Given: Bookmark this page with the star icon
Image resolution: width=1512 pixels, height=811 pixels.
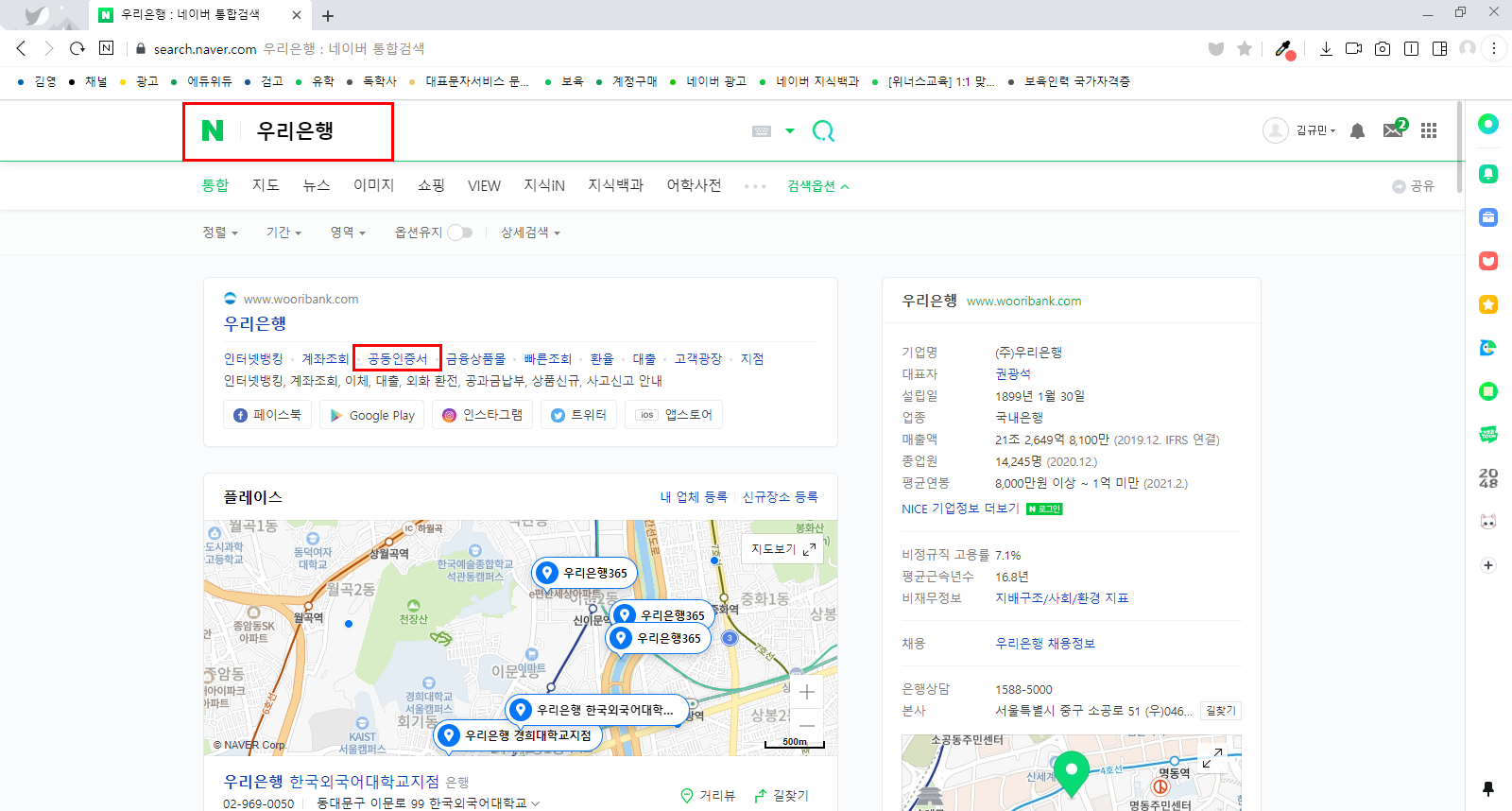Looking at the screenshot, I should tap(1245, 48).
